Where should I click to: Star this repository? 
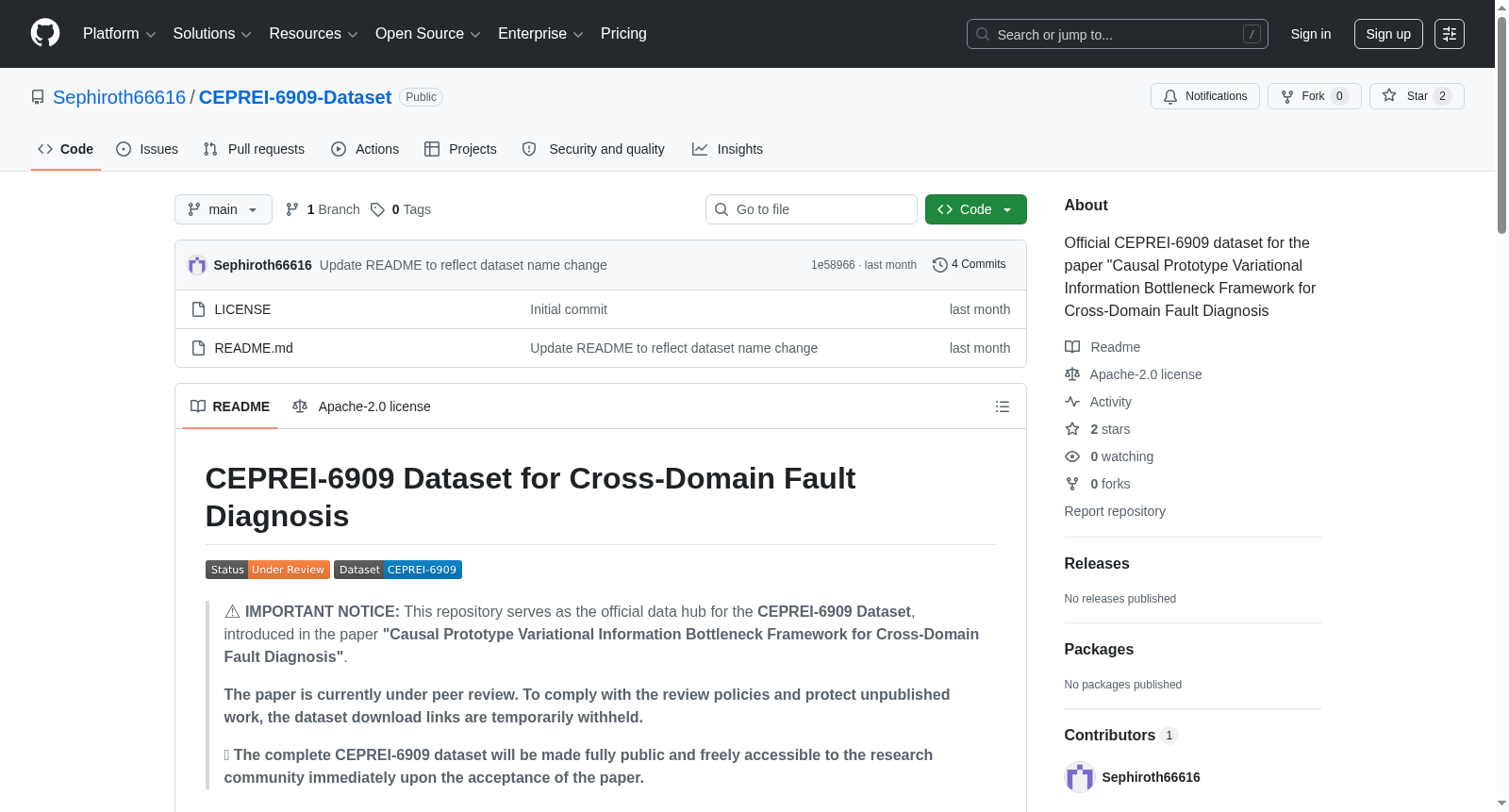(1417, 96)
